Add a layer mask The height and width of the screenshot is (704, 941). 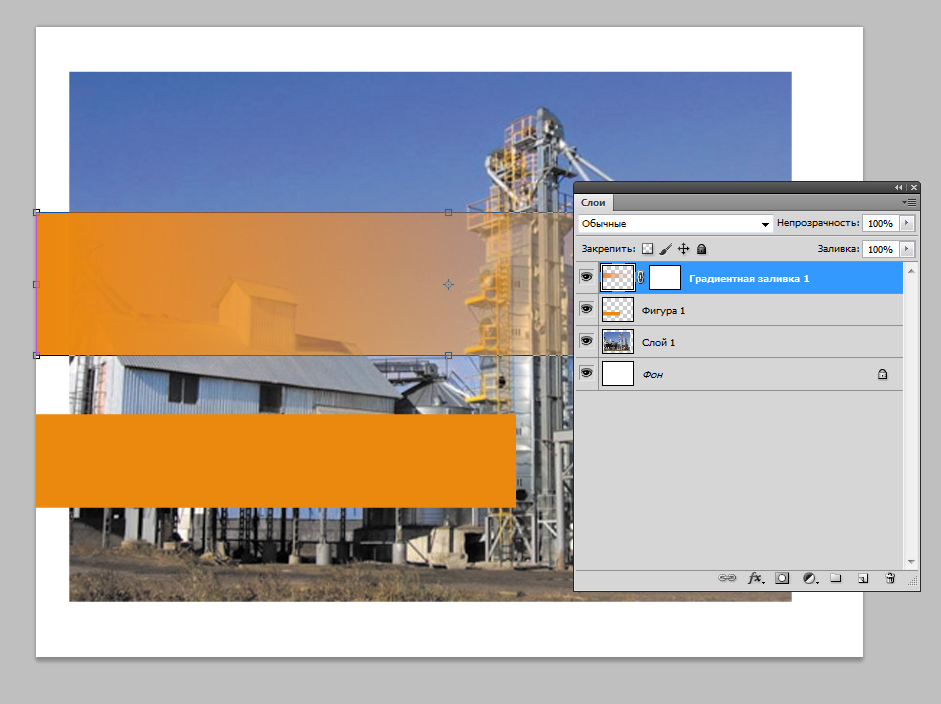point(782,578)
